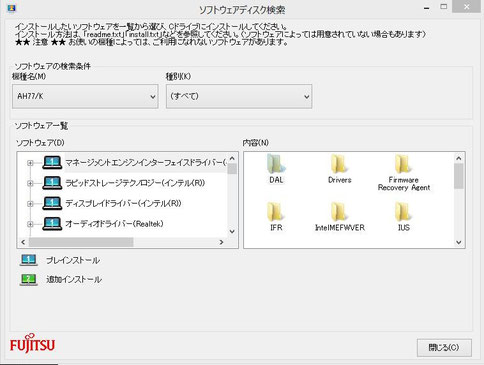Click software list scroll left arrow
The height and width of the screenshot is (365, 484).
(23, 242)
